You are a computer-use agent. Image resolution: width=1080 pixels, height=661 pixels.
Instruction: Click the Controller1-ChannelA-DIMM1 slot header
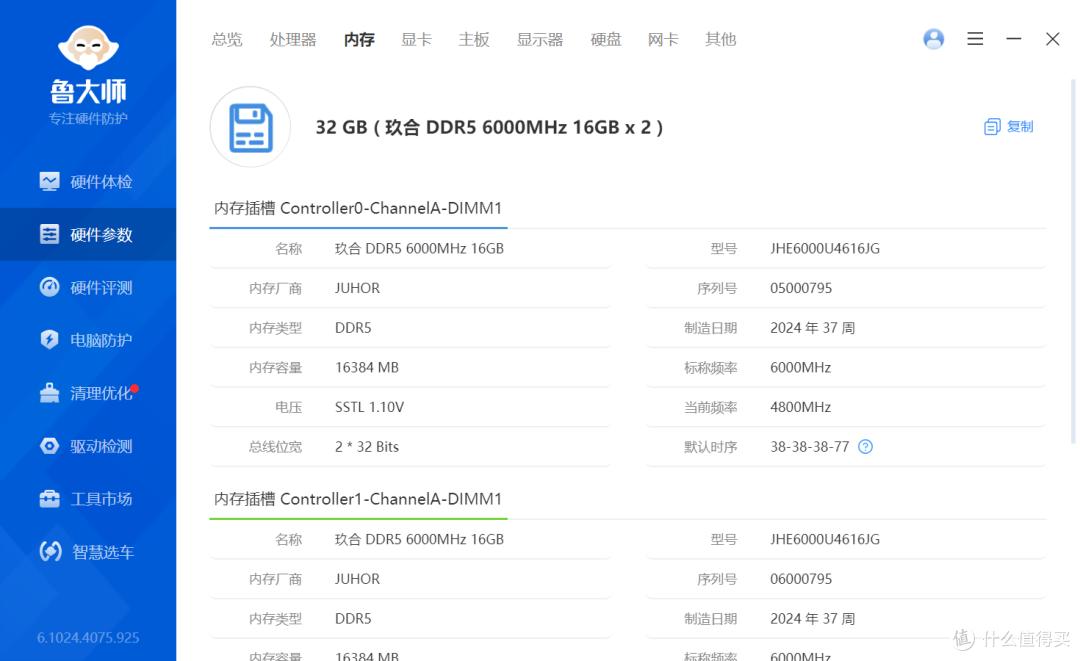click(358, 499)
